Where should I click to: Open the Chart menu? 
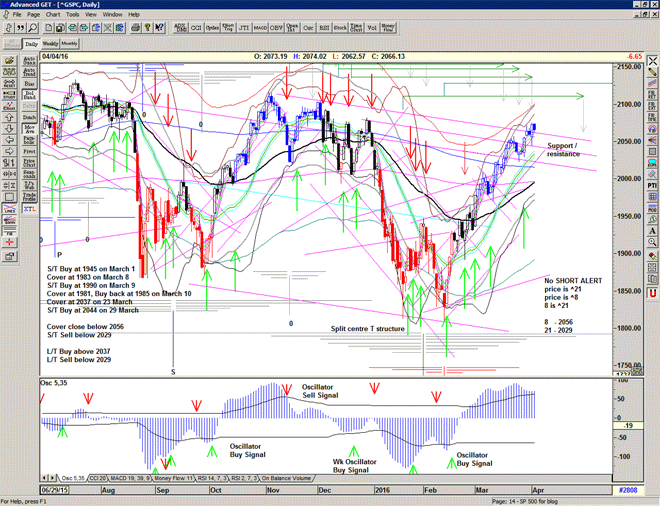[x=53, y=15]
